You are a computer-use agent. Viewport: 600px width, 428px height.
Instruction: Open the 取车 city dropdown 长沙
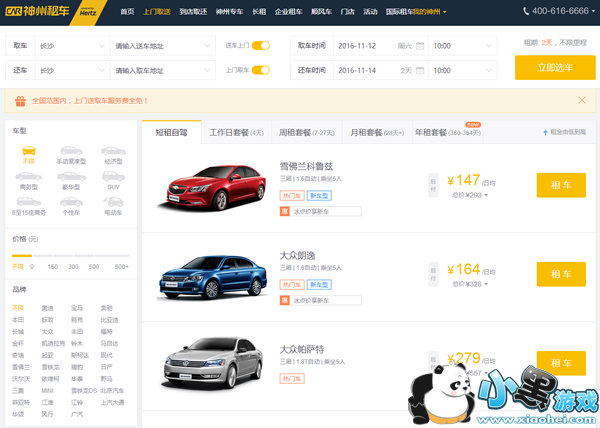(72, 46)
